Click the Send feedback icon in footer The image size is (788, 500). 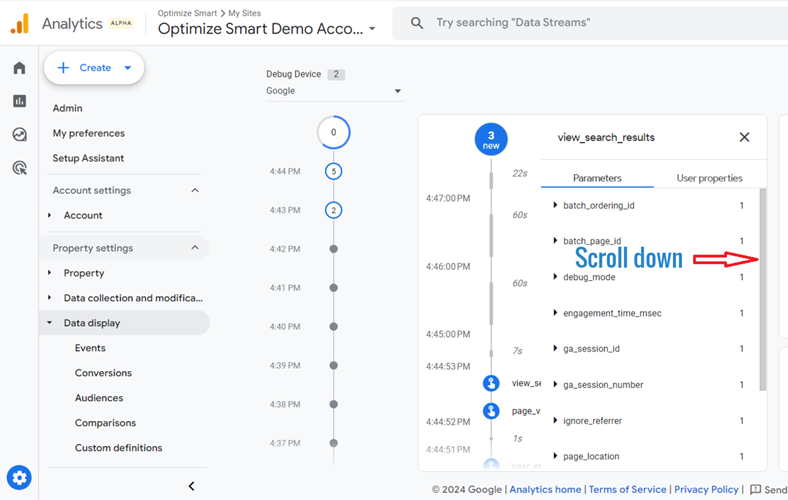point(755,489)
